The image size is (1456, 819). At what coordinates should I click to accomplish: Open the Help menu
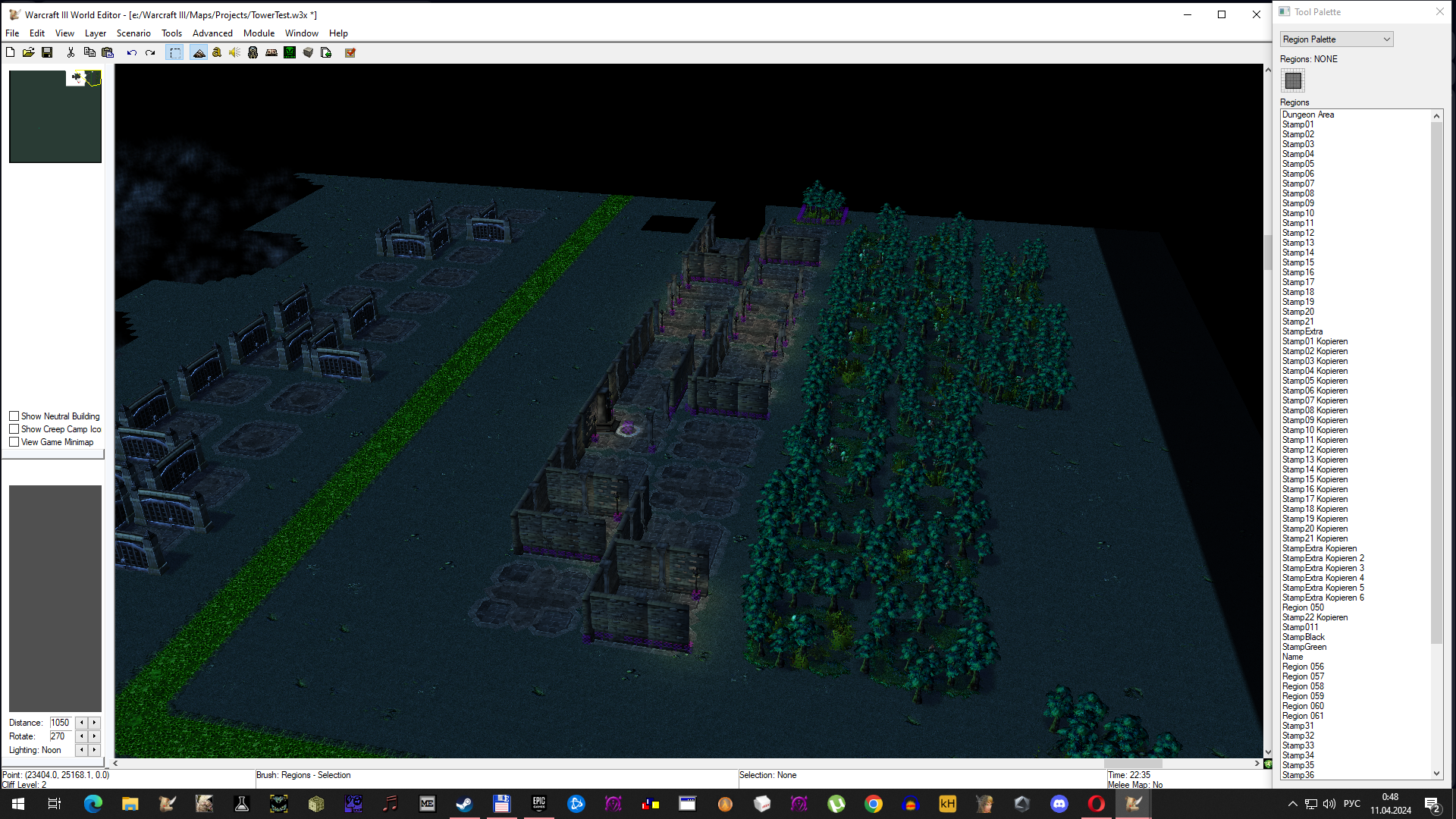click(338, 33)
